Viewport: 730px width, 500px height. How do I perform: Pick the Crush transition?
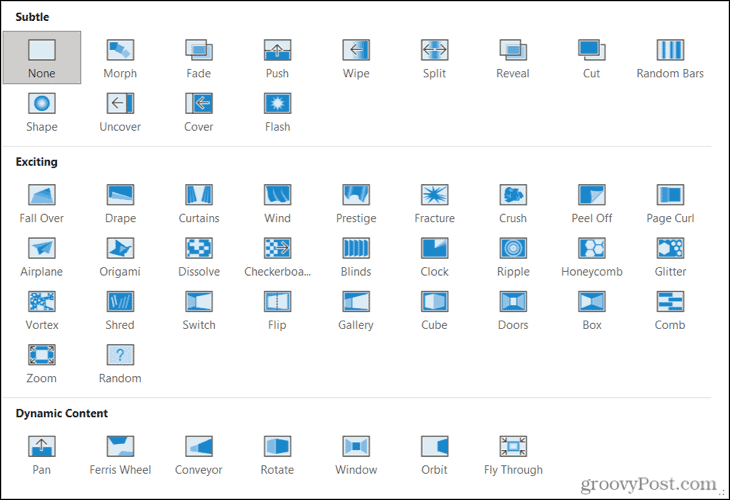(513, 203)
